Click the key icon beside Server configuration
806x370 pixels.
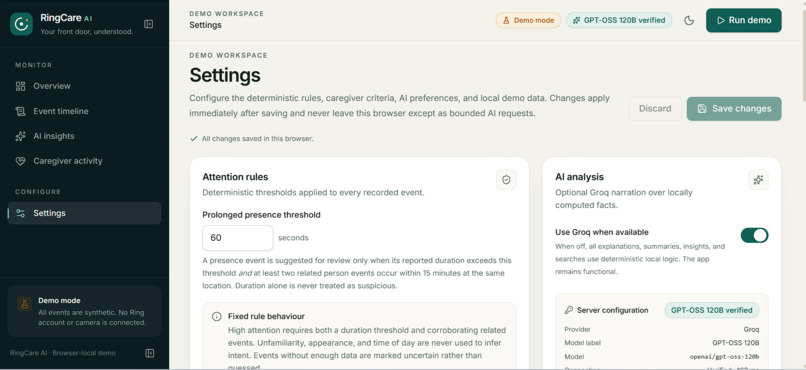coord(569,310)
